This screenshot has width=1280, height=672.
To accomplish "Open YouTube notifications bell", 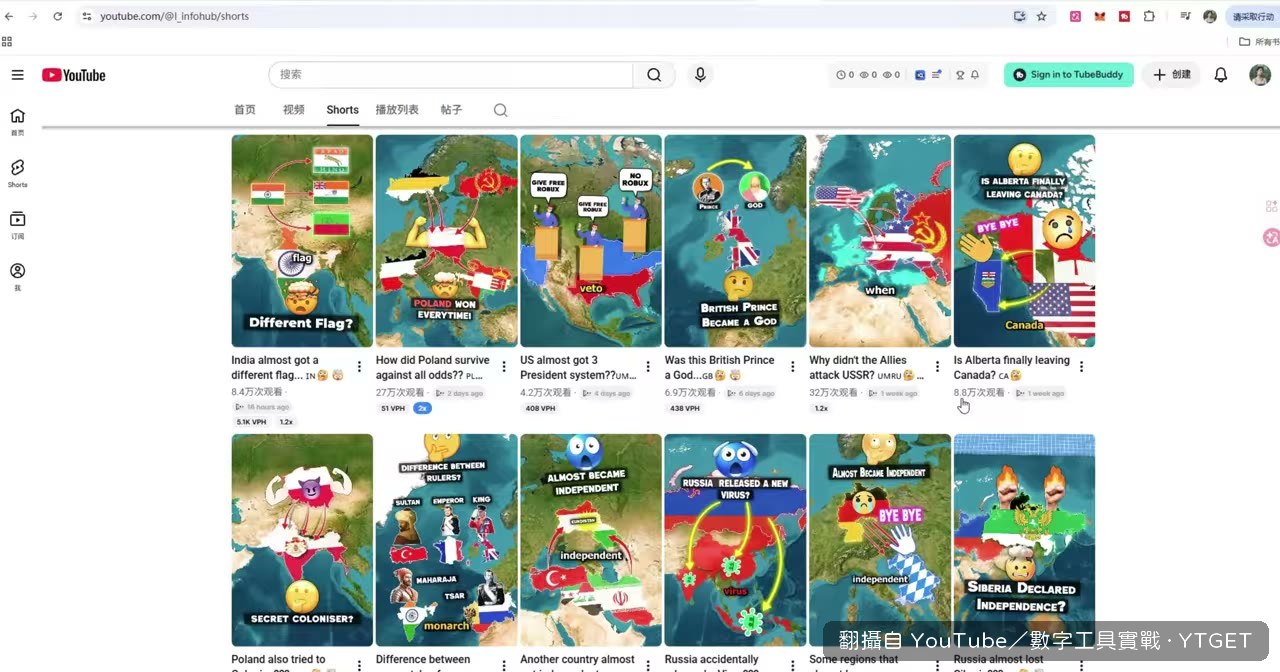I will [x=1220, y=75].
